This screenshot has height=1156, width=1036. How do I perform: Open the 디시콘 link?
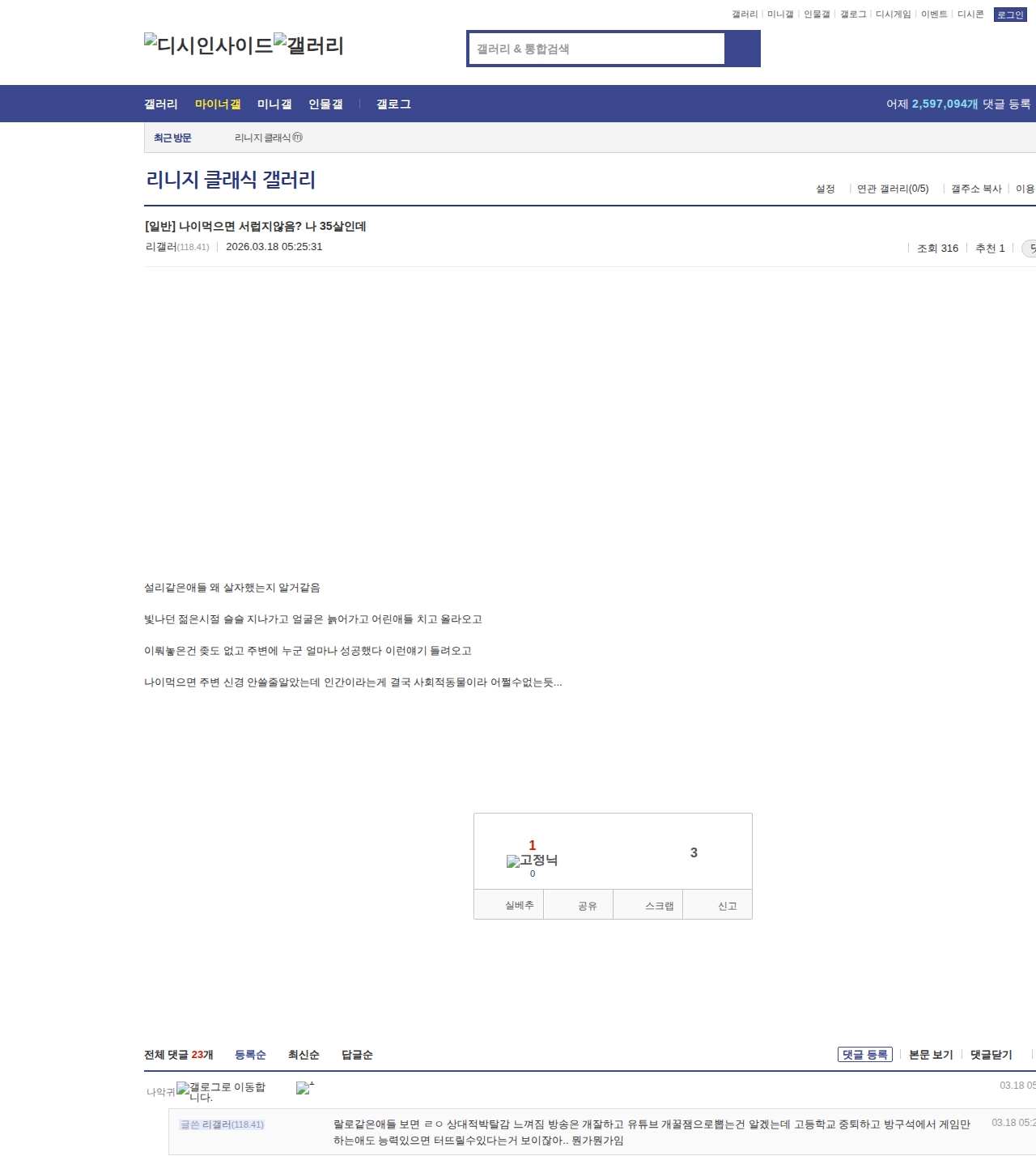pyautogui.click(x=970, y=15)
